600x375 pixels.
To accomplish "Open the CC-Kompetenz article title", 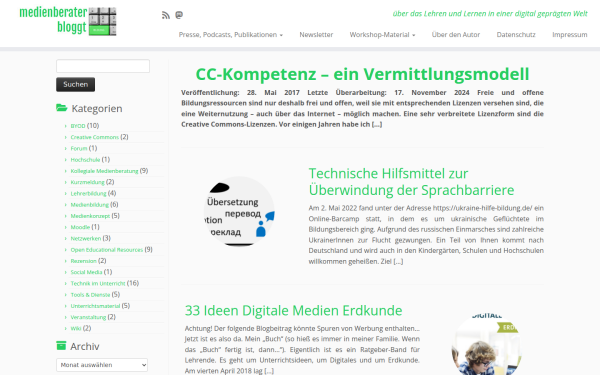I will [x=362, y=74].
